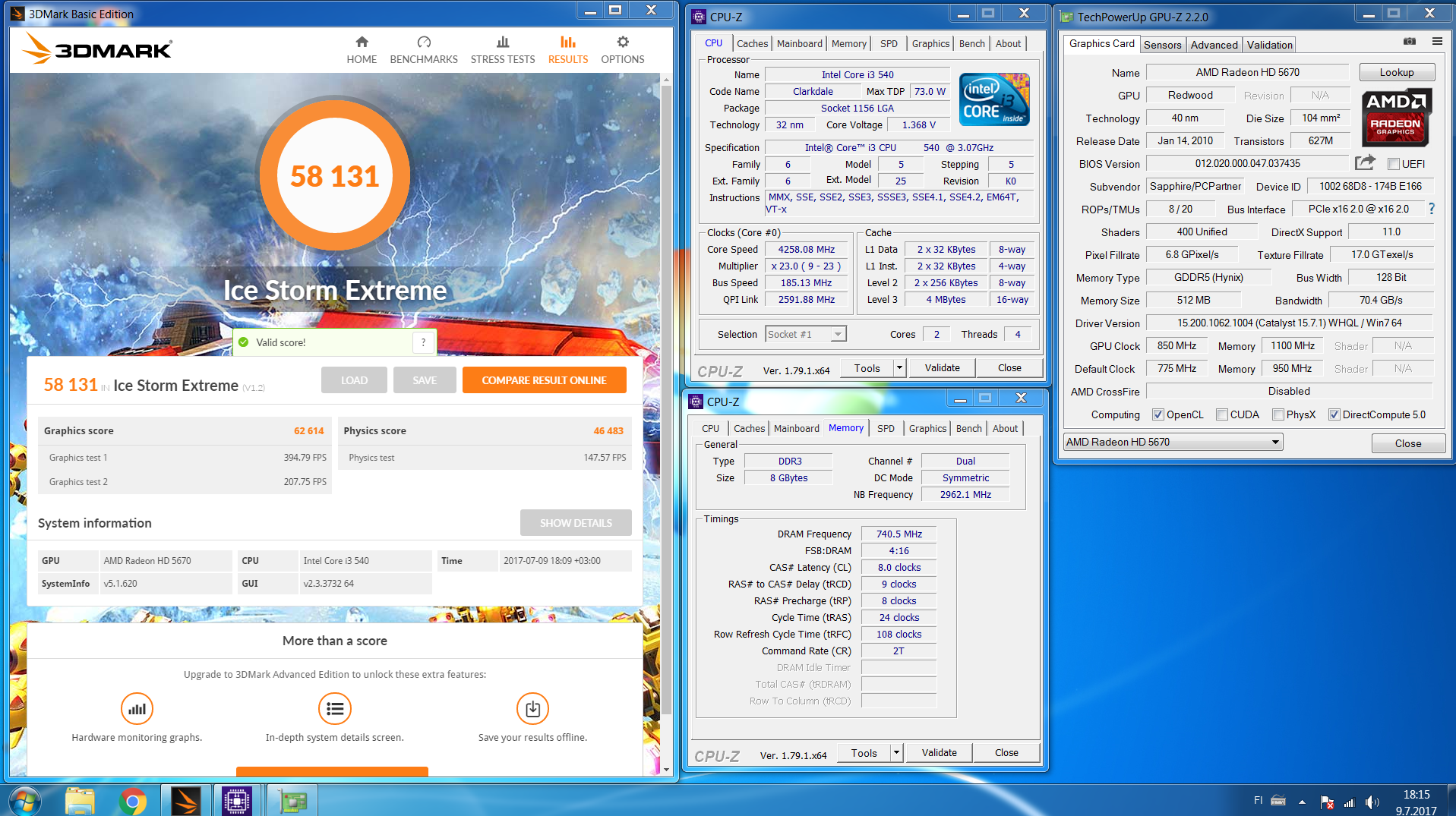Screen dimensions: 1456x816
Task: Switch to CPU-Z taskbar icon
Action: click(x=237, y=802)
